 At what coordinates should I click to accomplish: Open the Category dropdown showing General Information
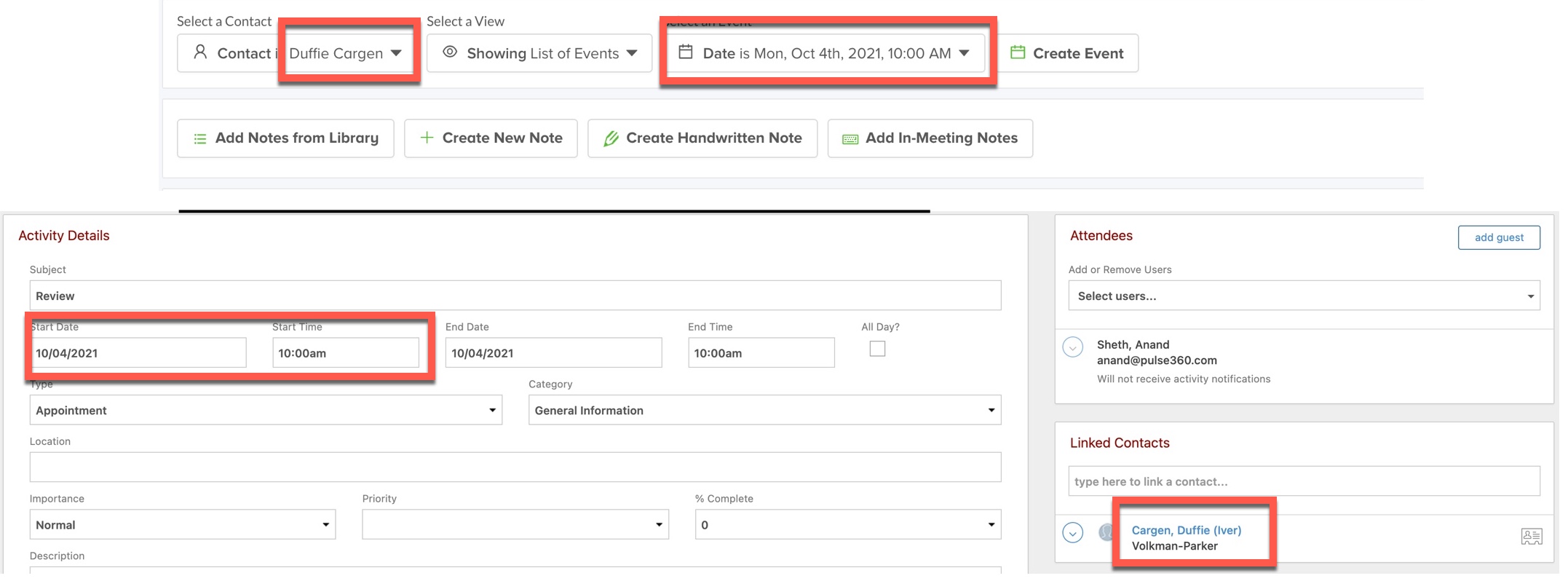[764, 411]
